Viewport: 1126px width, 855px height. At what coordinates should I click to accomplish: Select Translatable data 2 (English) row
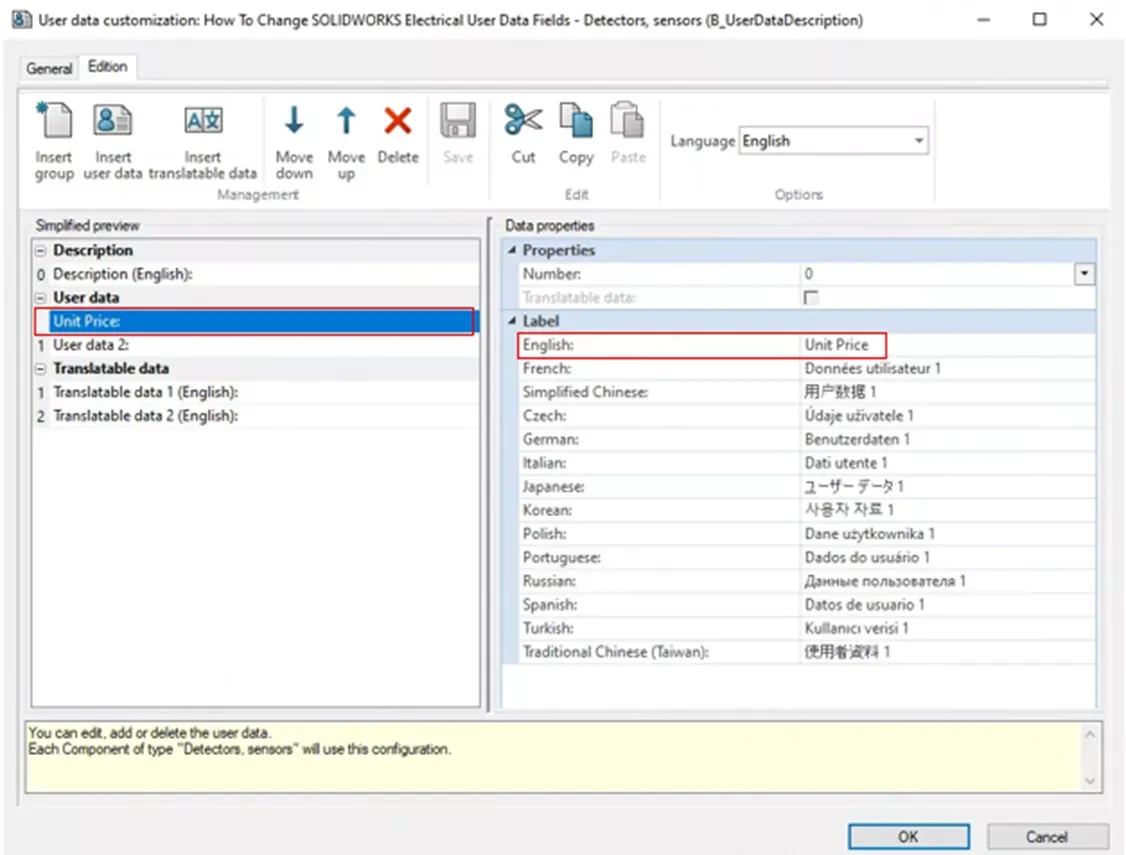256,416
